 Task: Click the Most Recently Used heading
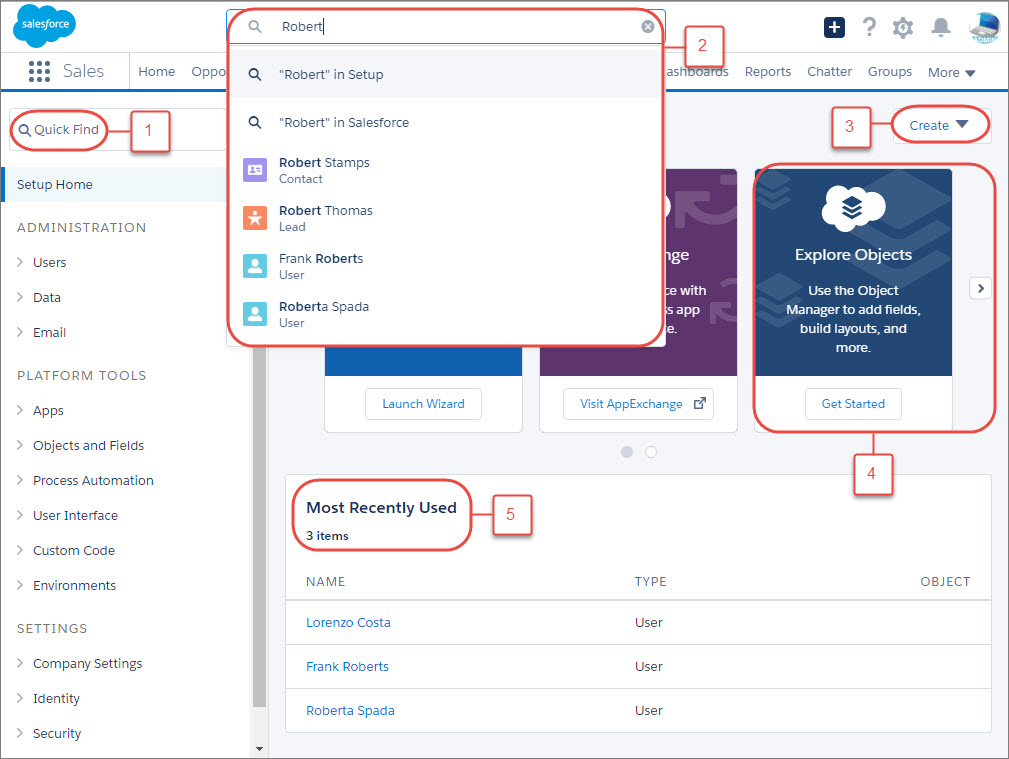coord(382,508)
